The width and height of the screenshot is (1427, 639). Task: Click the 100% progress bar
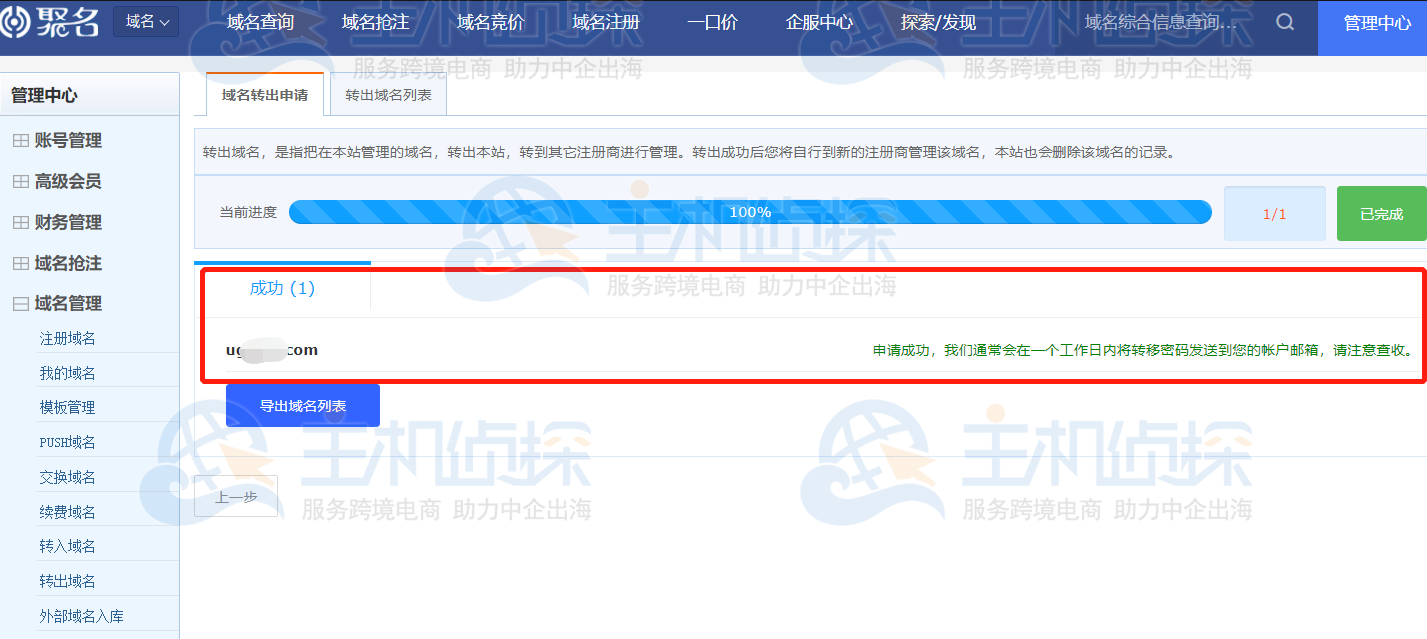[x=750, y=212]
